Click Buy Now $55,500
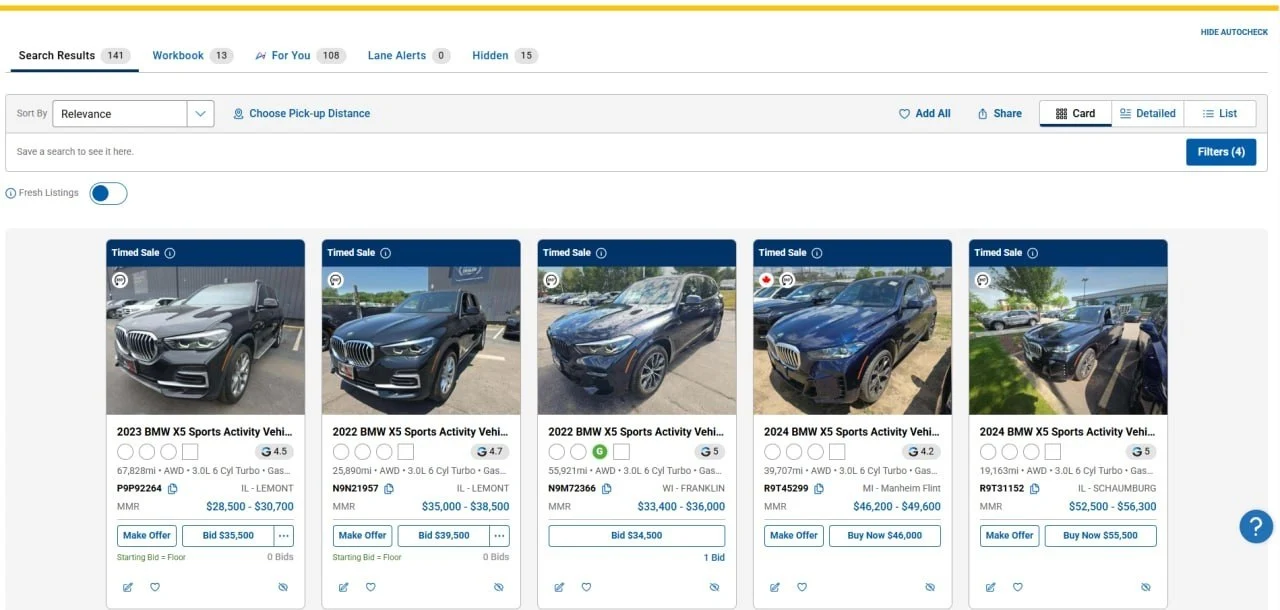The image size is (1280, 610). pyautogui.click(x=1101, y=535)
